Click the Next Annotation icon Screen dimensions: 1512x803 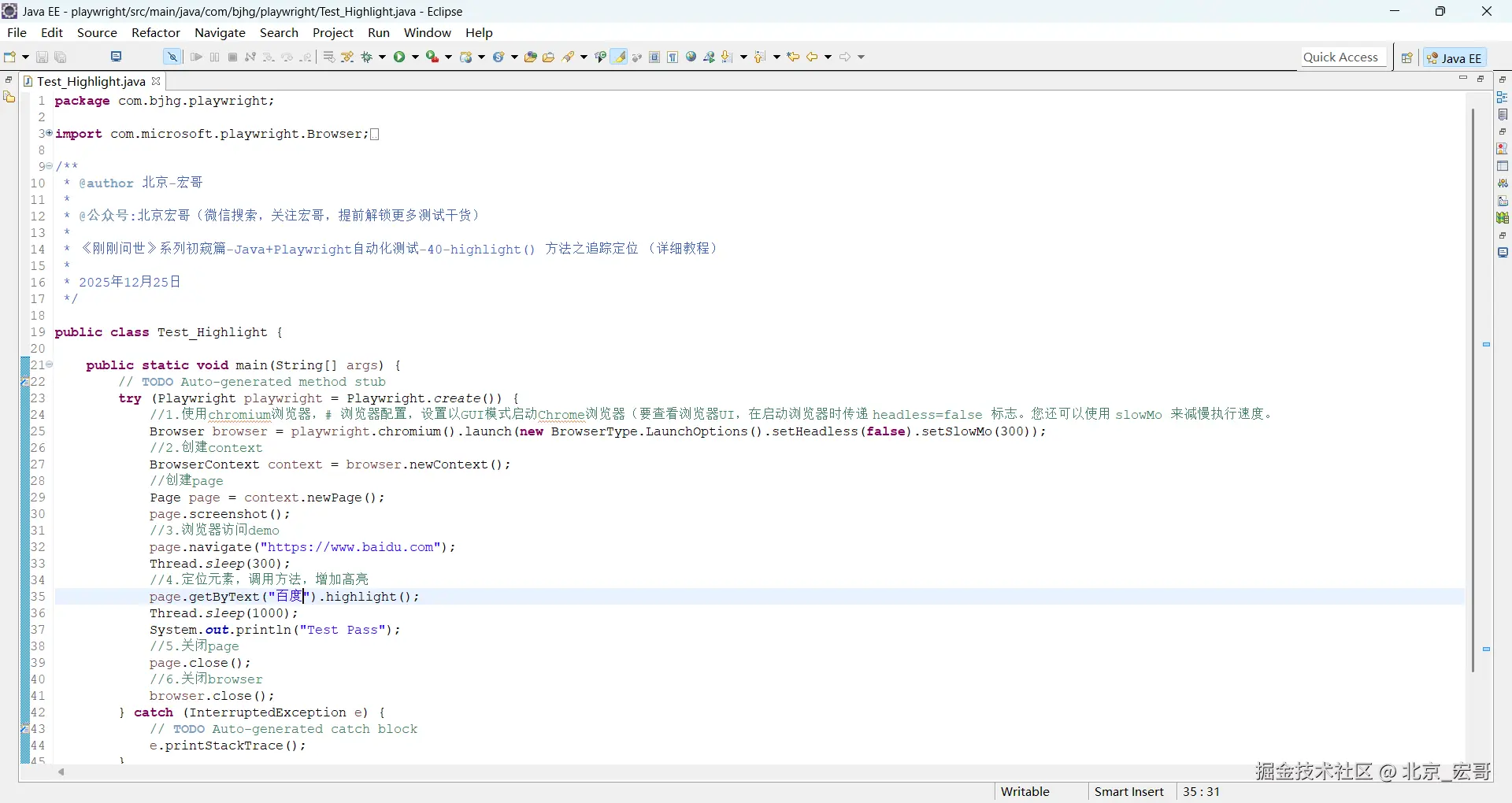(728, 57)
